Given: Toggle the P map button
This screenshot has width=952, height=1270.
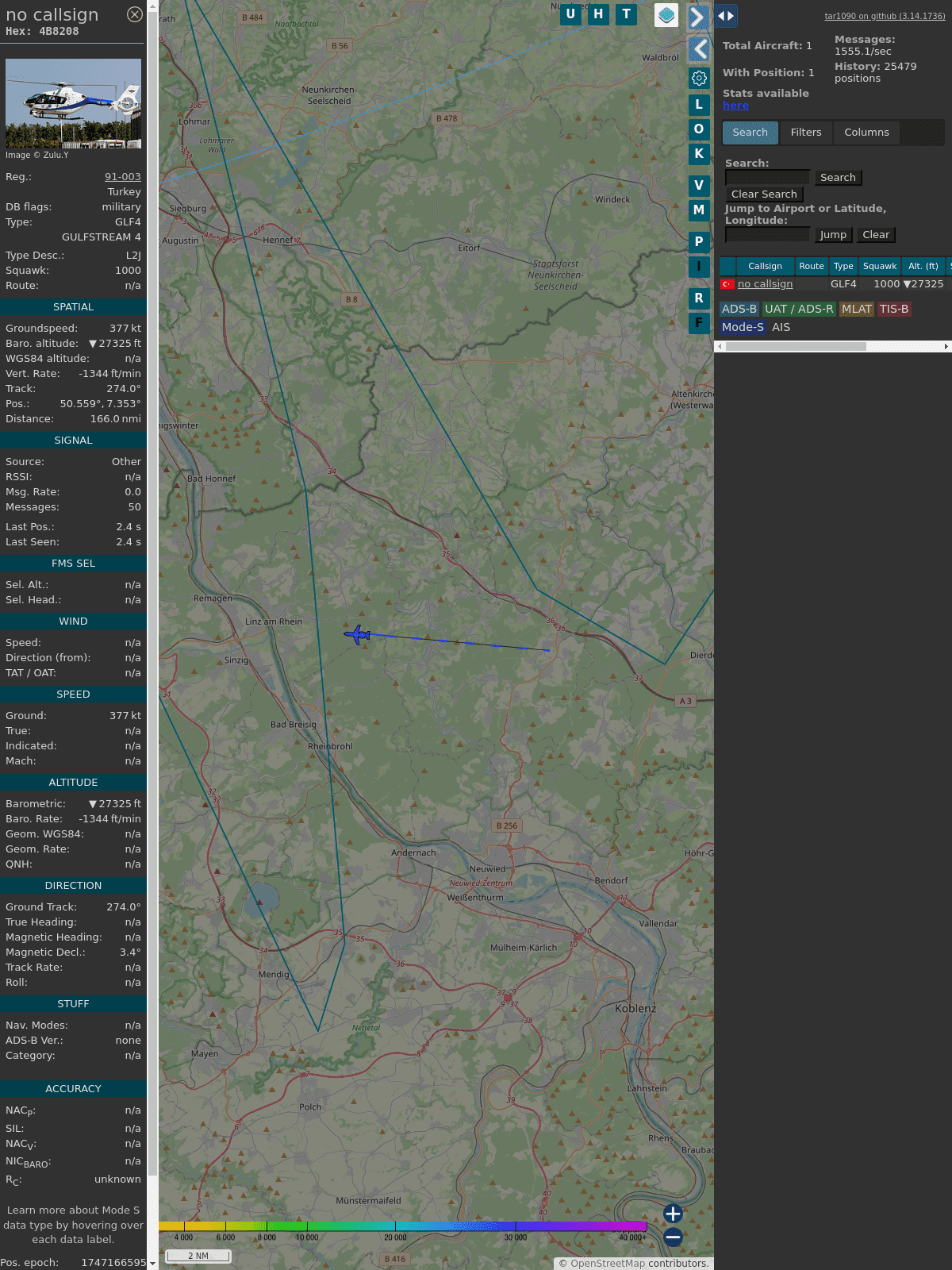Looking at the screenshot, I should tap(699, 241).
